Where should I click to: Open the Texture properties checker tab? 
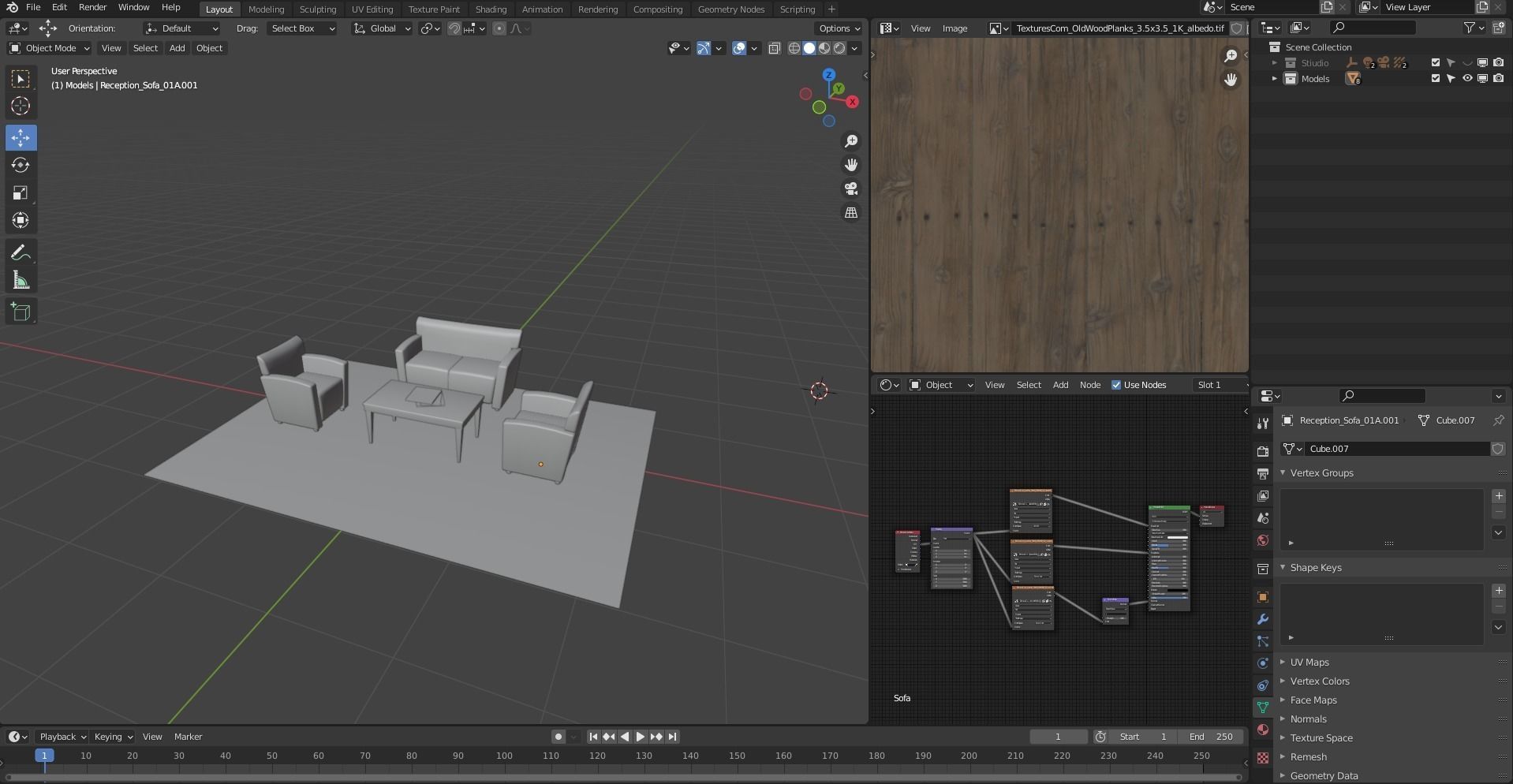pyautogui.click(x=1263, y=757)
